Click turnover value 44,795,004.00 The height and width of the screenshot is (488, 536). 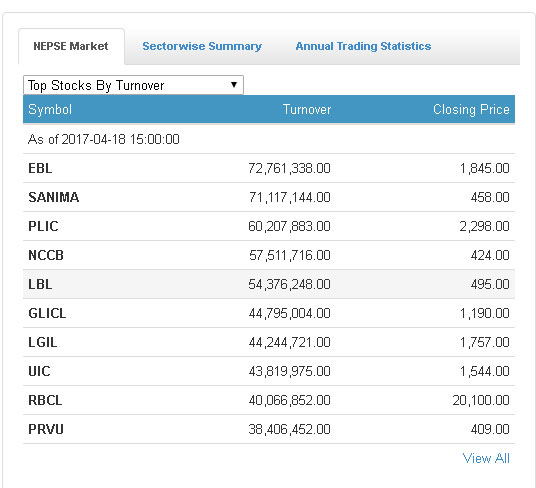(x=290, y=314)
